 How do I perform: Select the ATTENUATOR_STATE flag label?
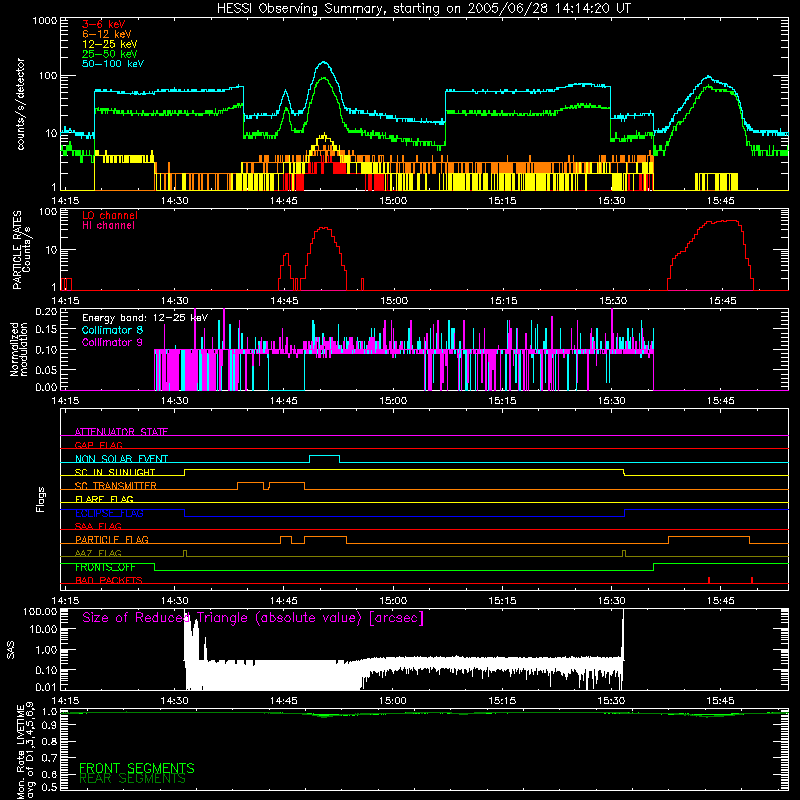point(121,432)
